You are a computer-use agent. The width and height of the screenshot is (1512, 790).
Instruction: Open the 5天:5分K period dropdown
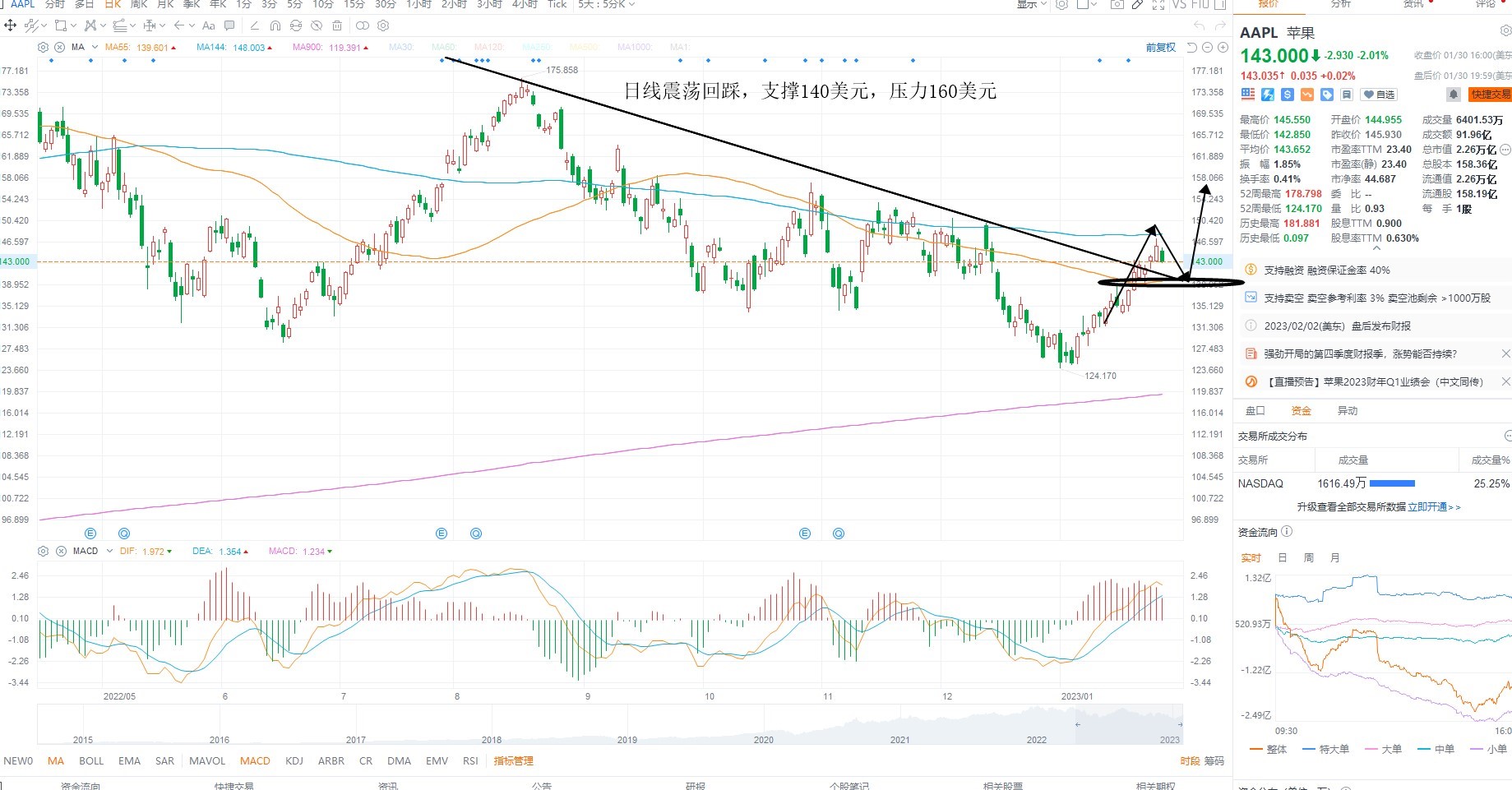[x=606, y=4]
